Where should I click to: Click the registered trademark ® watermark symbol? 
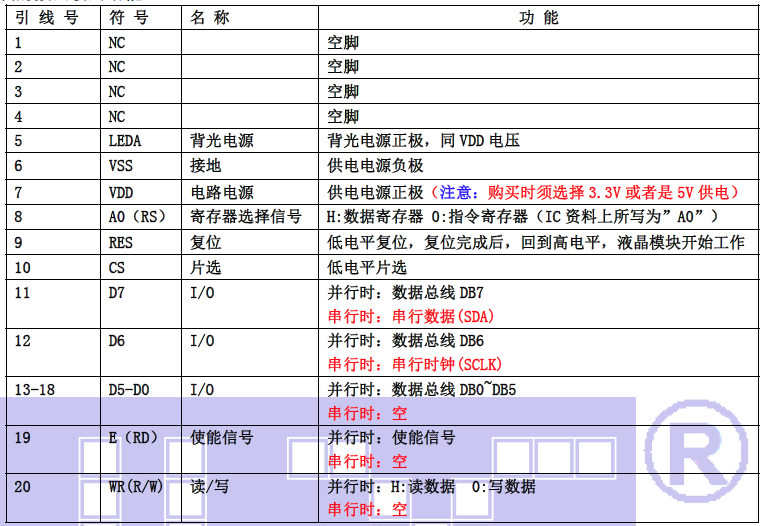[695, 447]
